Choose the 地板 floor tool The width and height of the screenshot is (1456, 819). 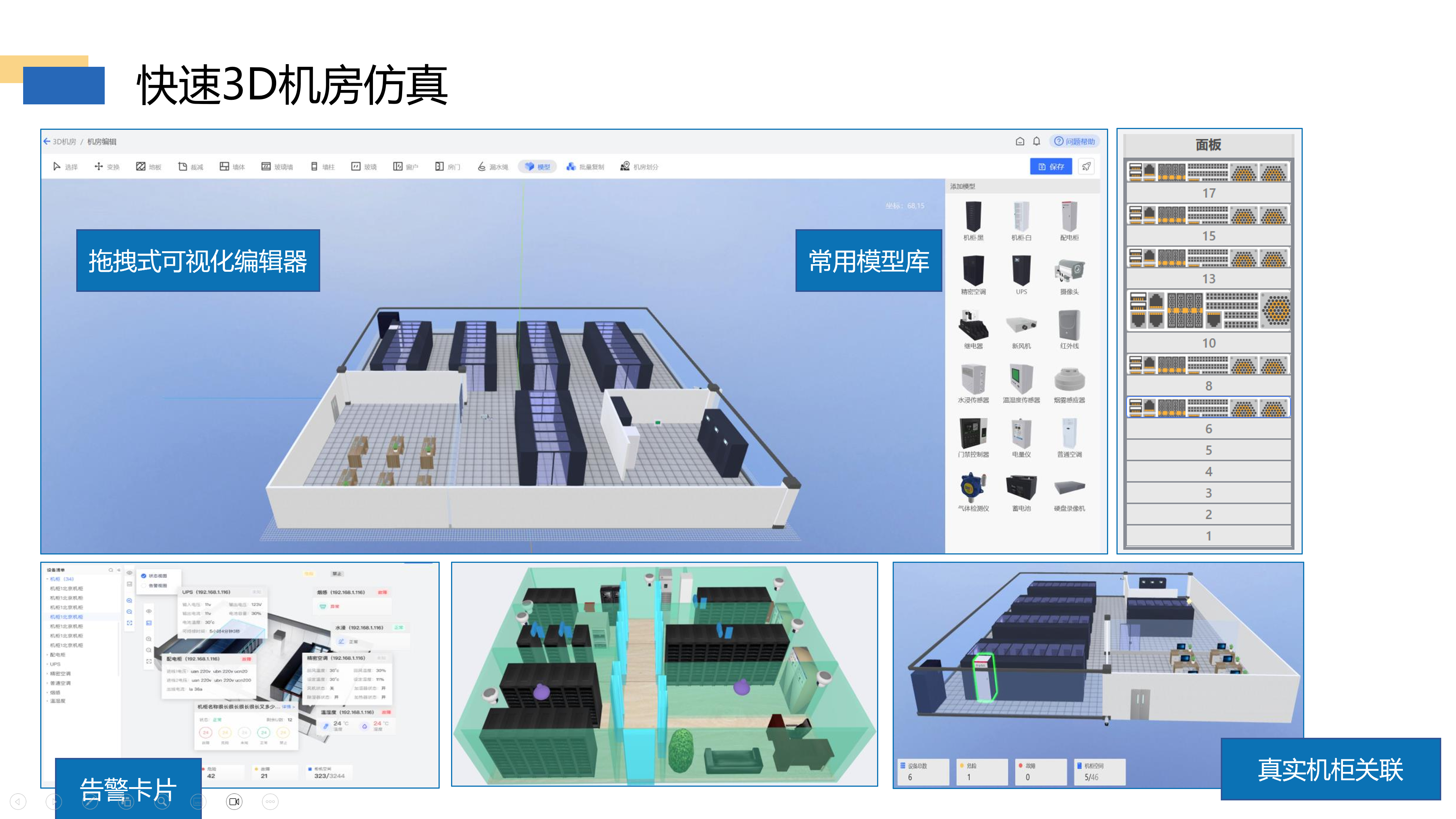point(149,167)
